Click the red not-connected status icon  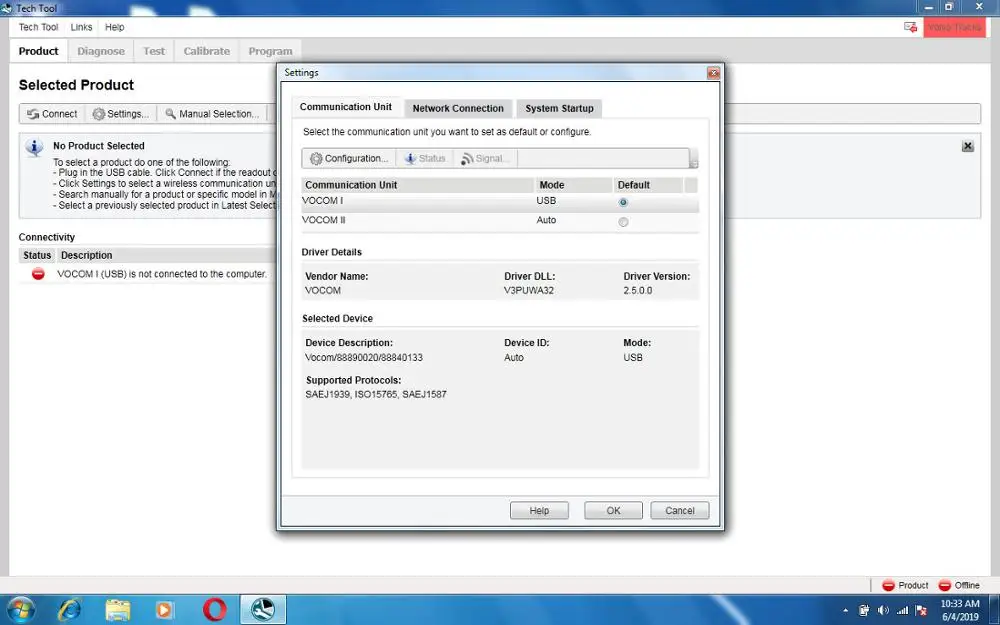tap(38, 274)
